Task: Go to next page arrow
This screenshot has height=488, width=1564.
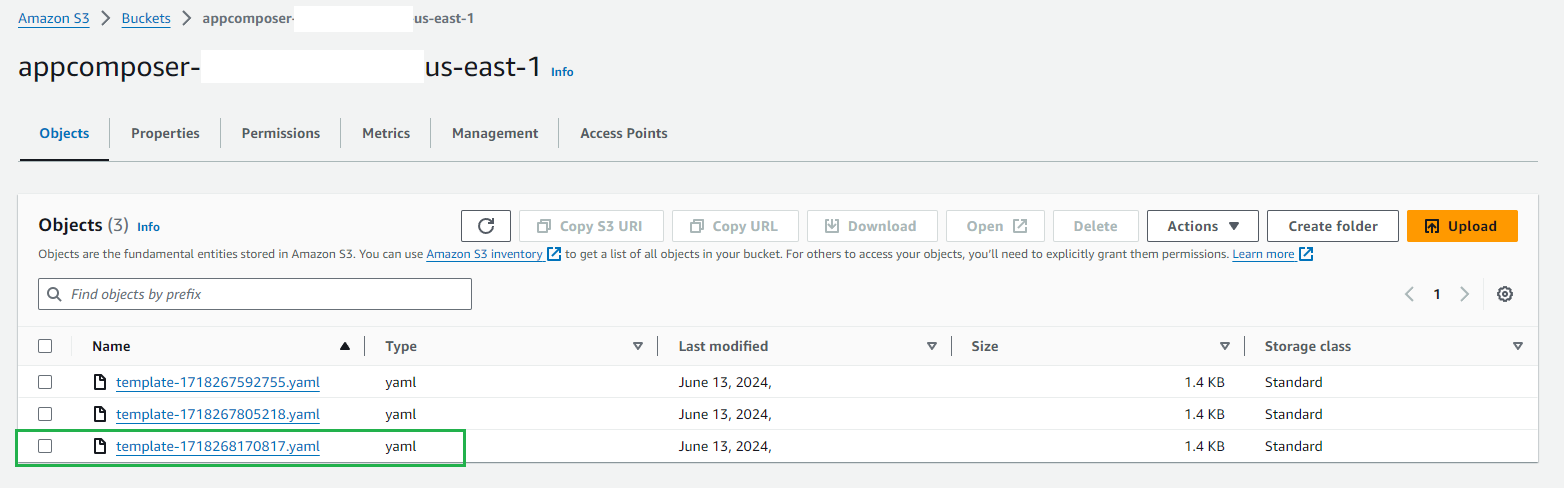Action: [x=1465, y=294]
